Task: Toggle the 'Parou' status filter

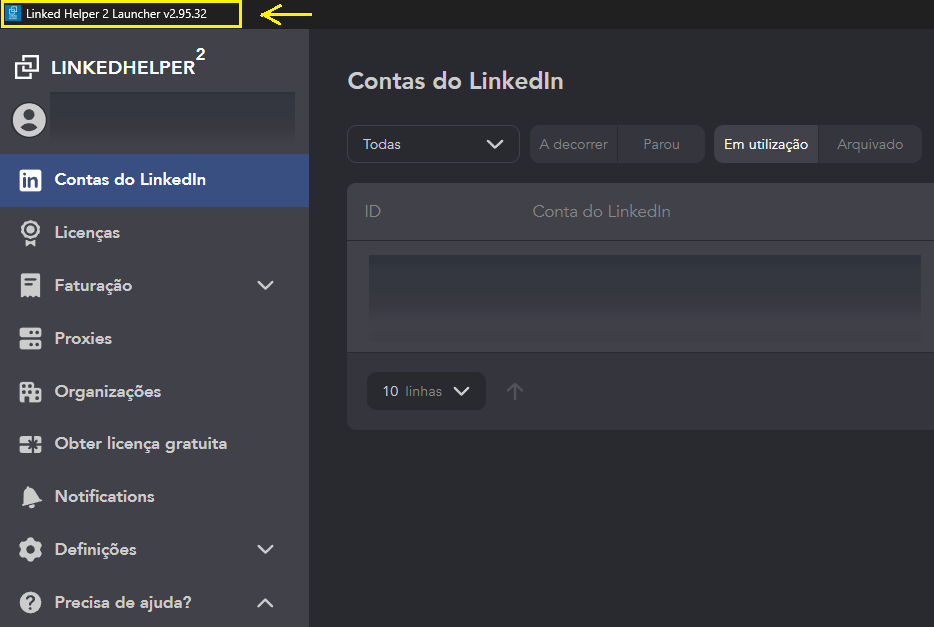Action: tap(661, 144)
